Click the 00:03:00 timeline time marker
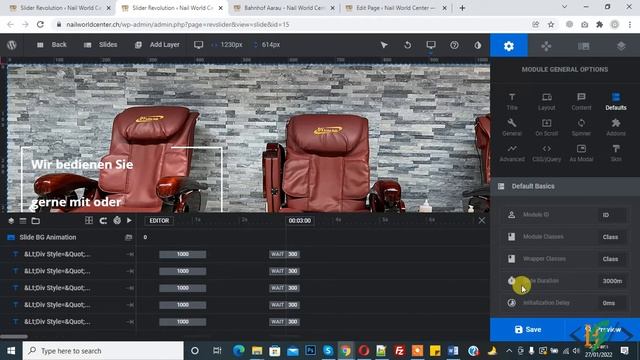640x360 pixels. click(x=300, y=220)
